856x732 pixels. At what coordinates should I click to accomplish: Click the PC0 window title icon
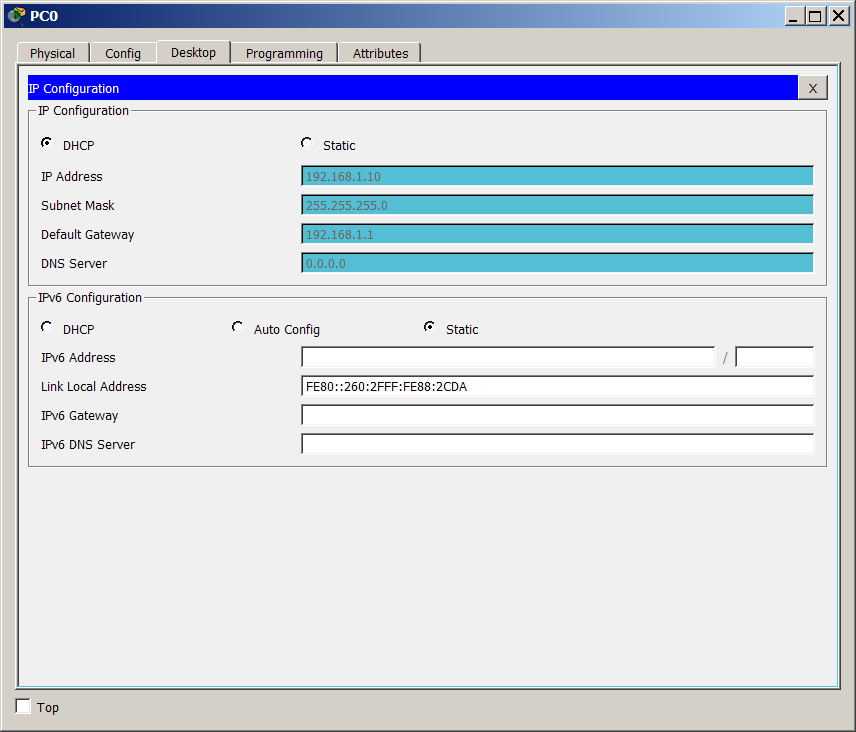(16, 15)
